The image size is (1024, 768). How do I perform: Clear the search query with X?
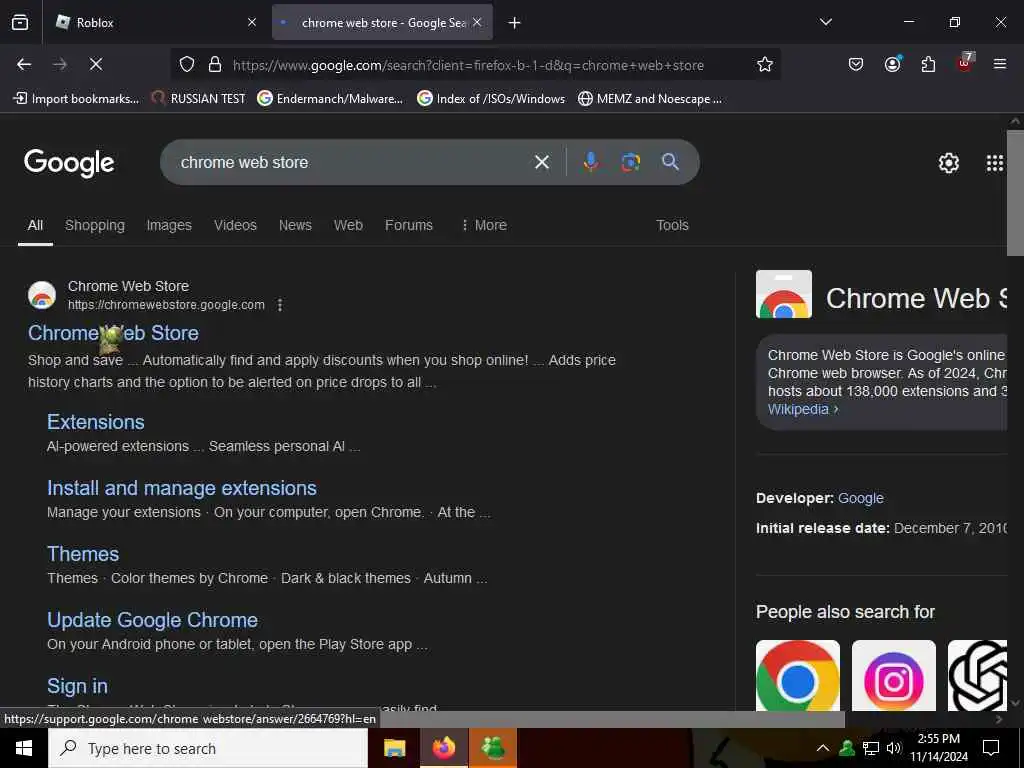[542, 162]
